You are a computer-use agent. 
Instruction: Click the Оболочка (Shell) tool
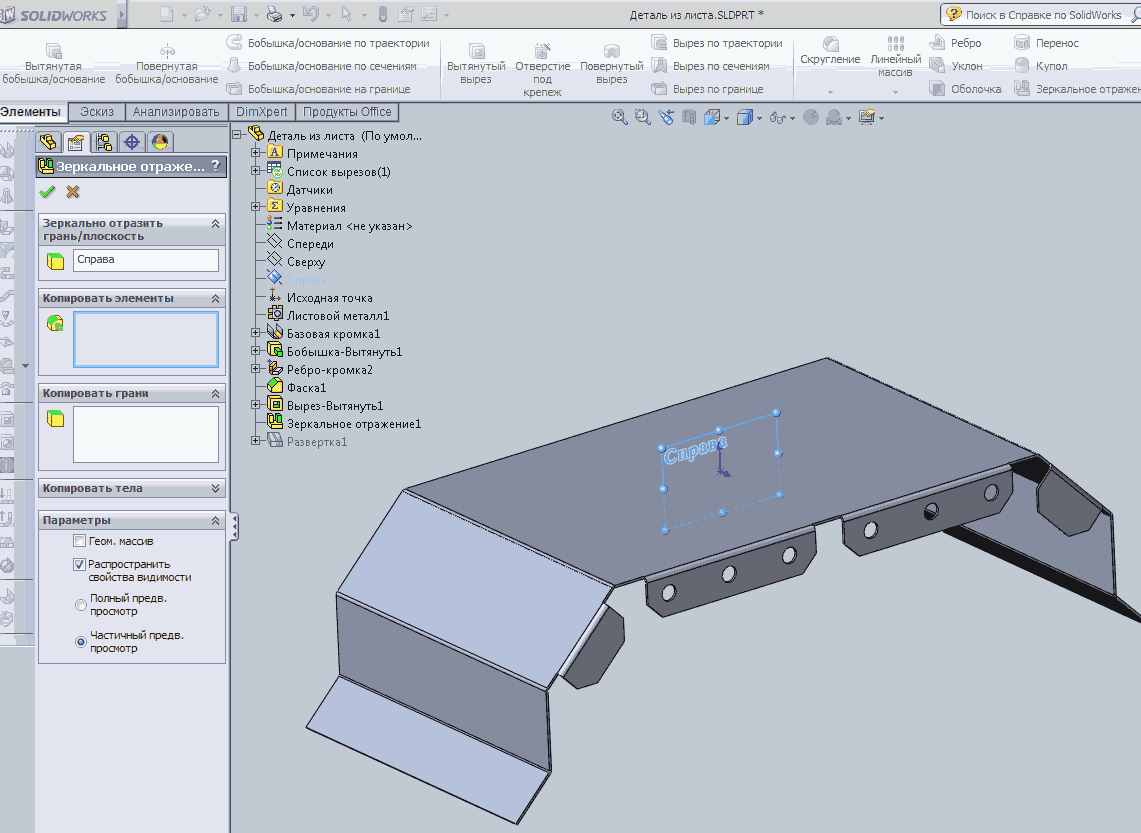(966, 89)
